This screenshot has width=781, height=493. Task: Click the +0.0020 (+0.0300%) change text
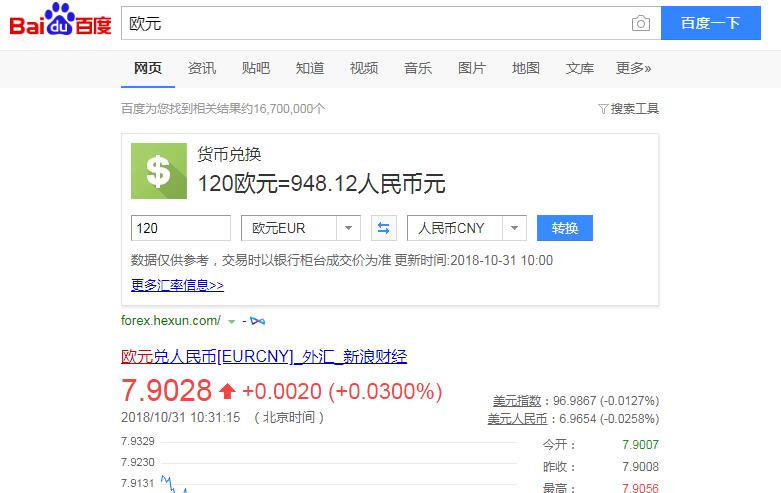pos(342,391)
